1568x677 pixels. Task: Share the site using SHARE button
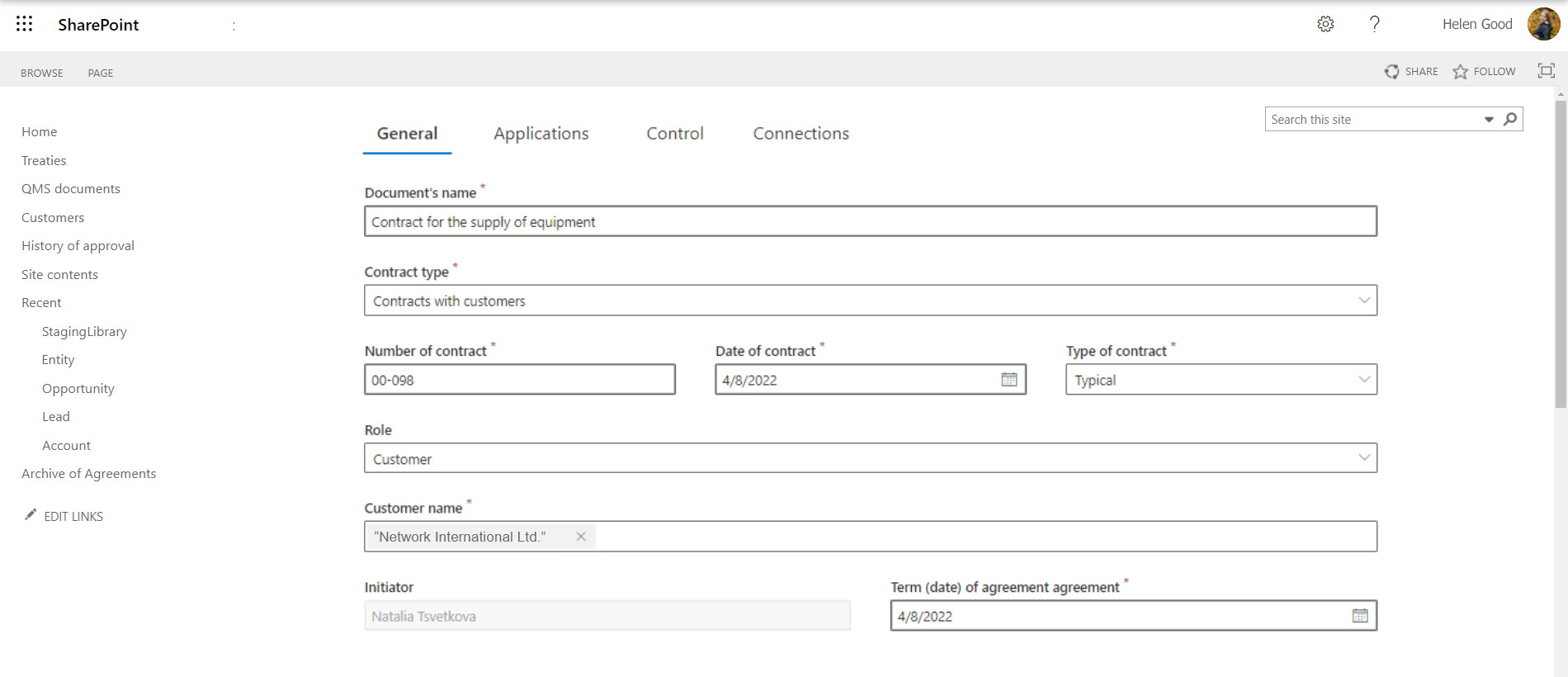pos(1411,72)
